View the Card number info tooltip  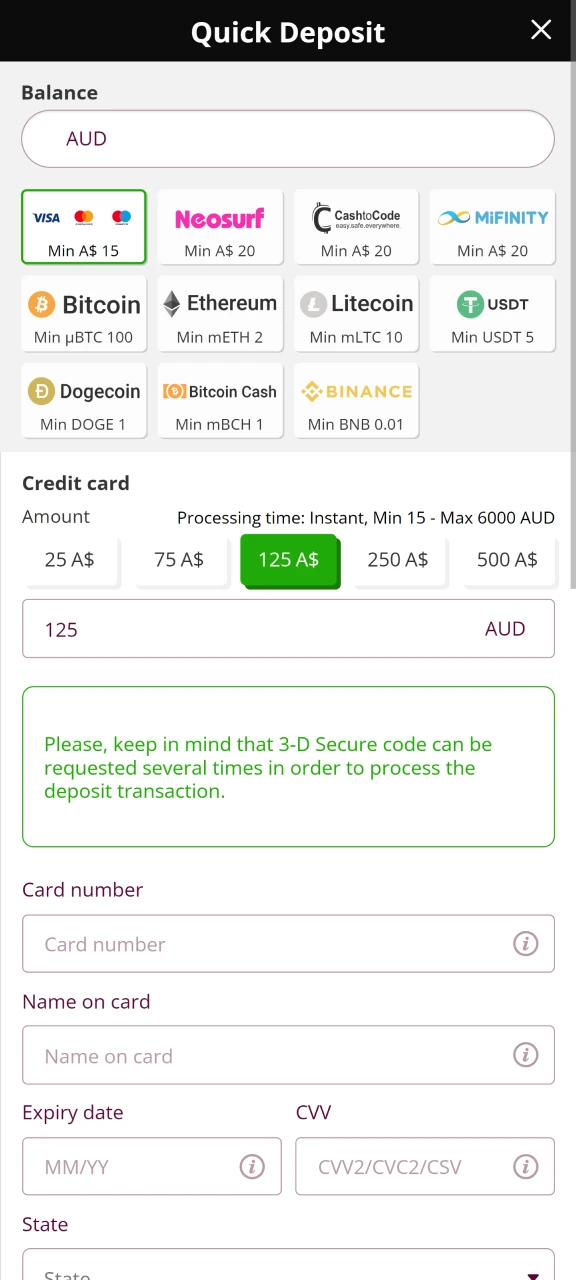525,943
